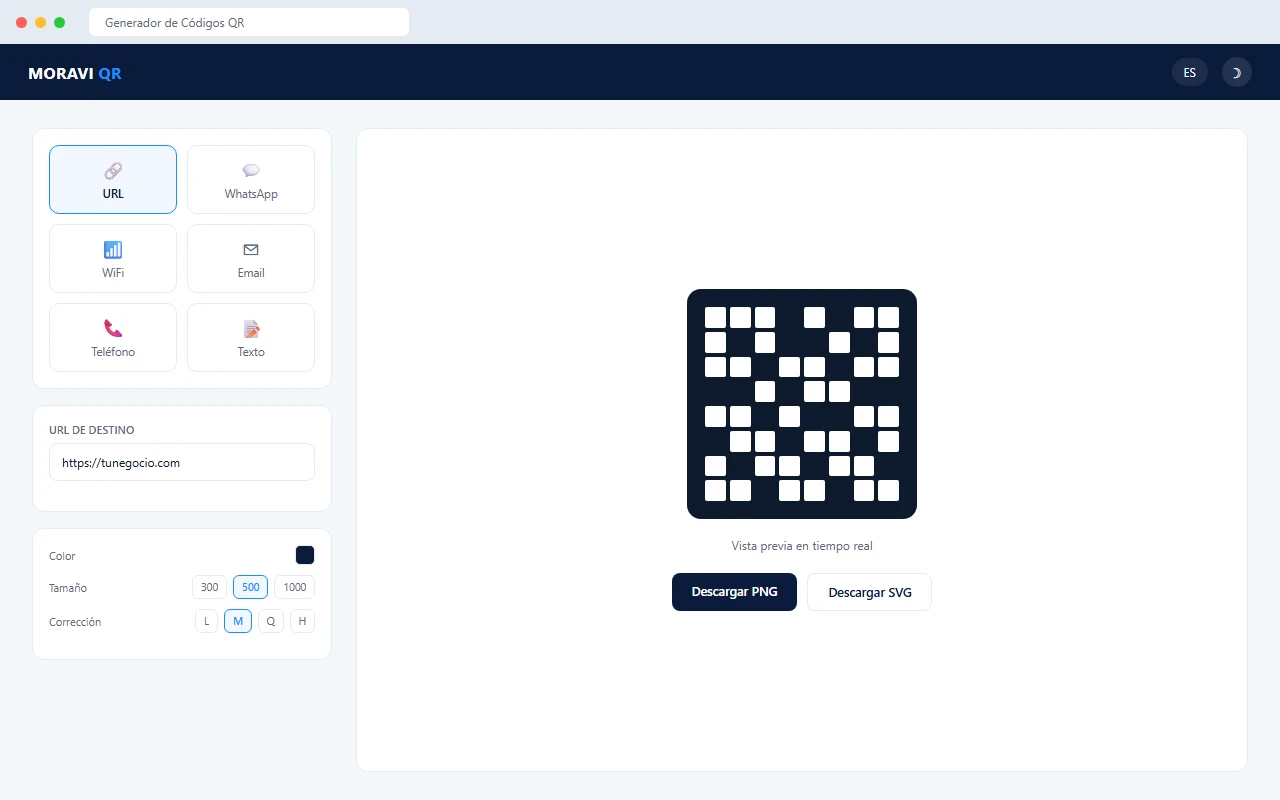The image size is (1280, 800).
Task: Click the 'URL DE DESTINO' label
Action: pyautogui.click(x=92, y=430)
